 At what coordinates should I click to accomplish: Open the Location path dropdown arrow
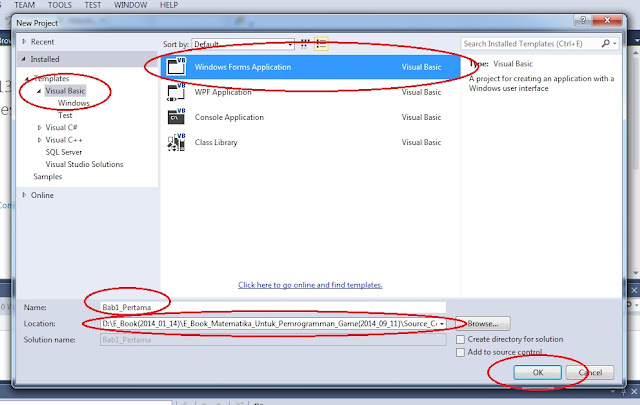[x=442, y=324]
